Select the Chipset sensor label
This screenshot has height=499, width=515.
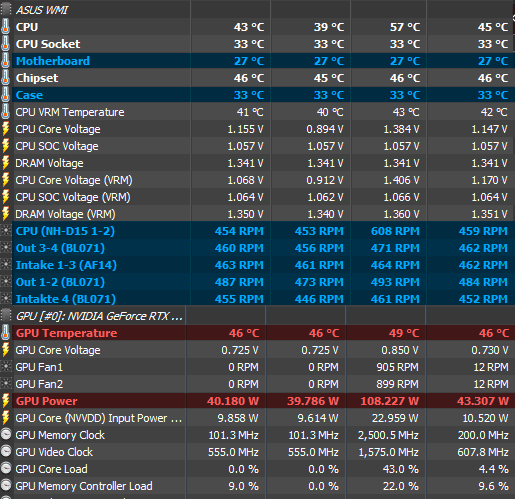(37, 78)
